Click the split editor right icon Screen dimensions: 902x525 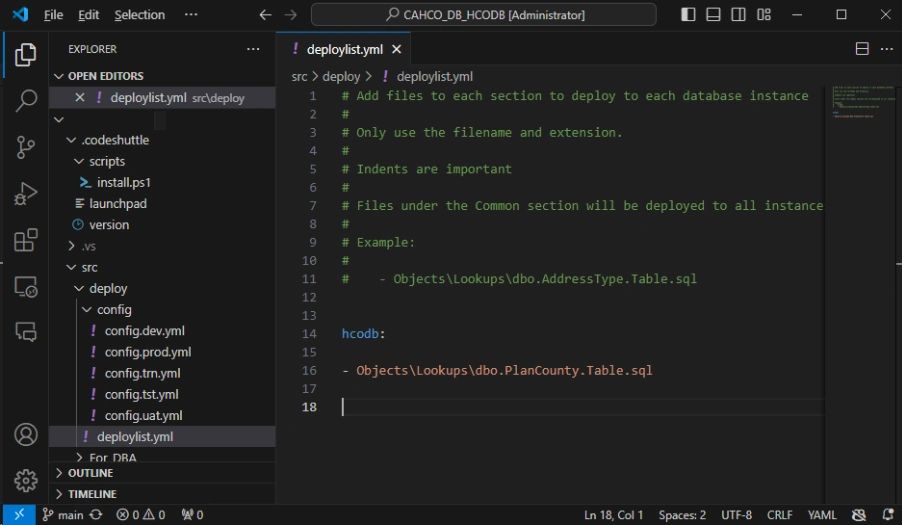(x=862, y=49)
